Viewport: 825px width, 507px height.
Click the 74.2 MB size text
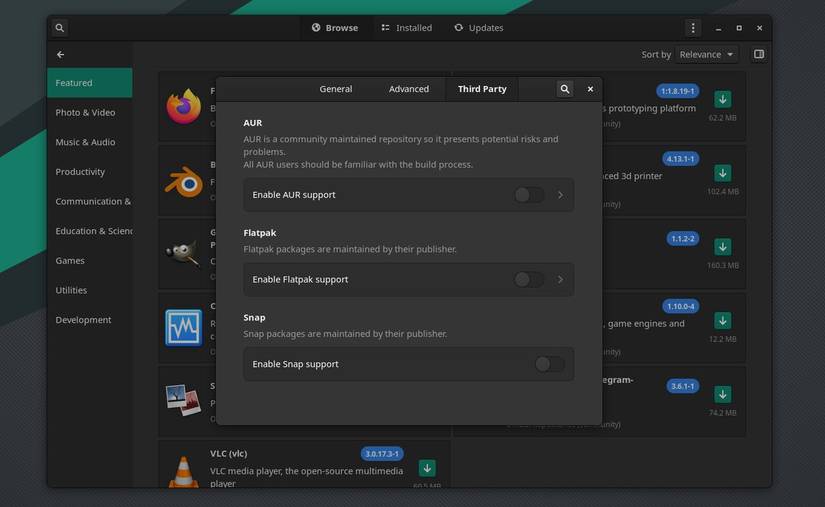click(722, 412)
